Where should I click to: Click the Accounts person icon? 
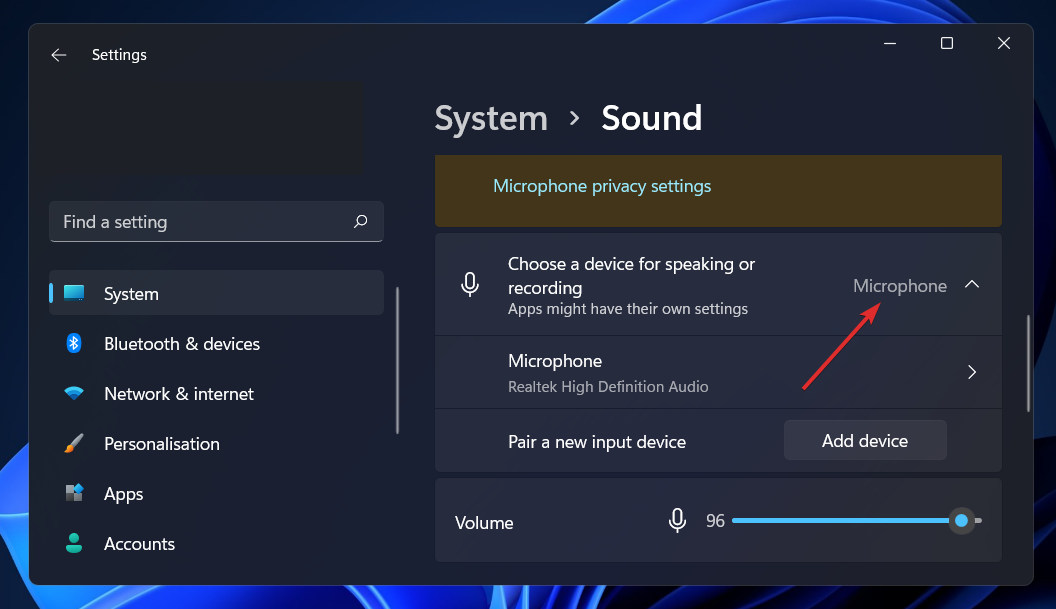tap(74, 543)
